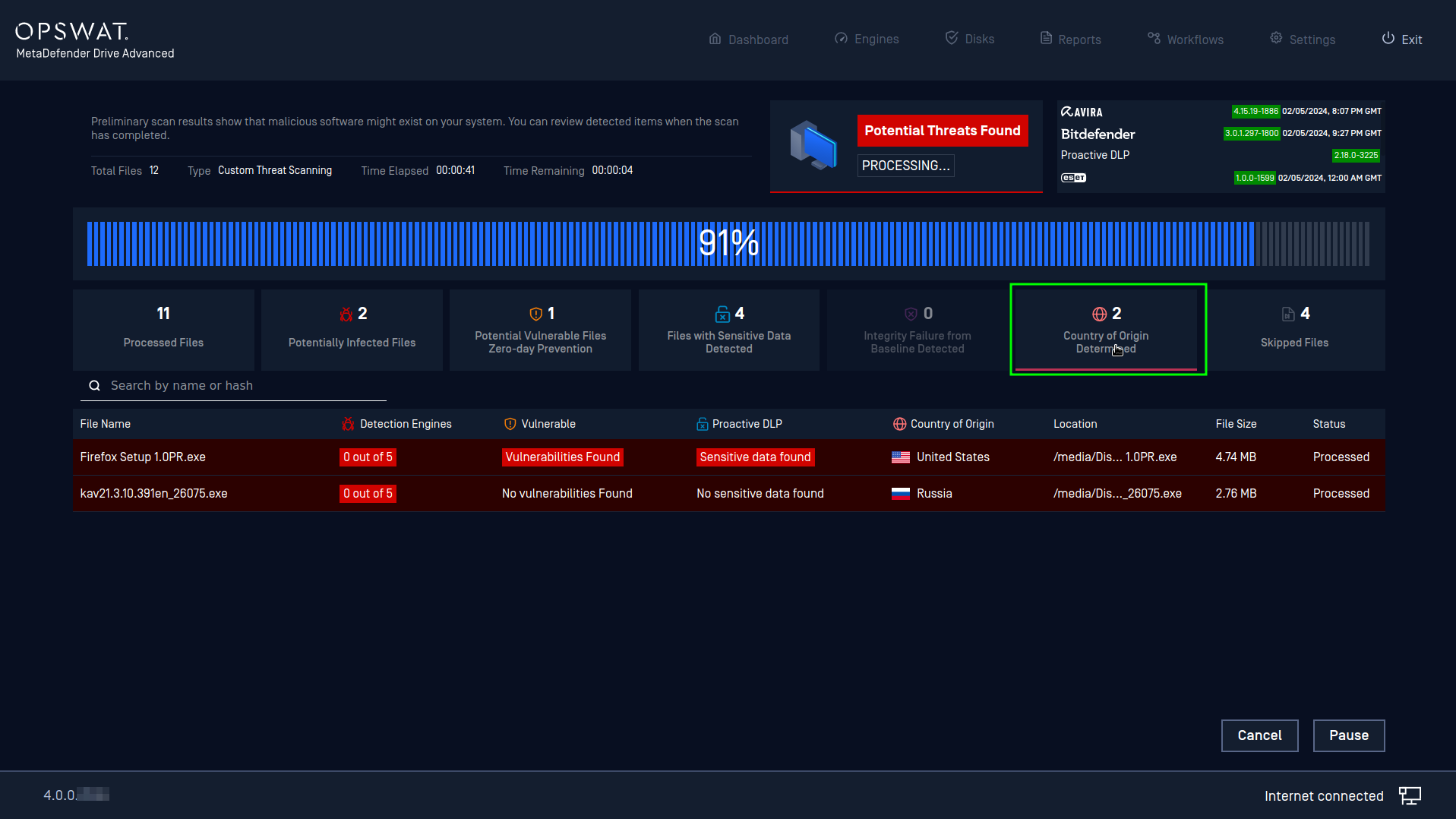Click the globe icon in Country of Origin header
The image size is (1456, 819).
click(x=899, y=424)
